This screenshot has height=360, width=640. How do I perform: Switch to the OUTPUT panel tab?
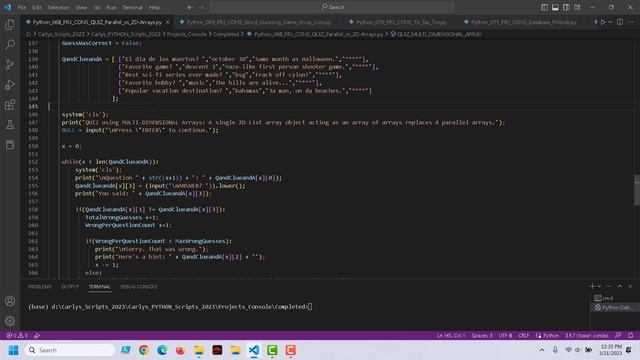click(70, 287)
